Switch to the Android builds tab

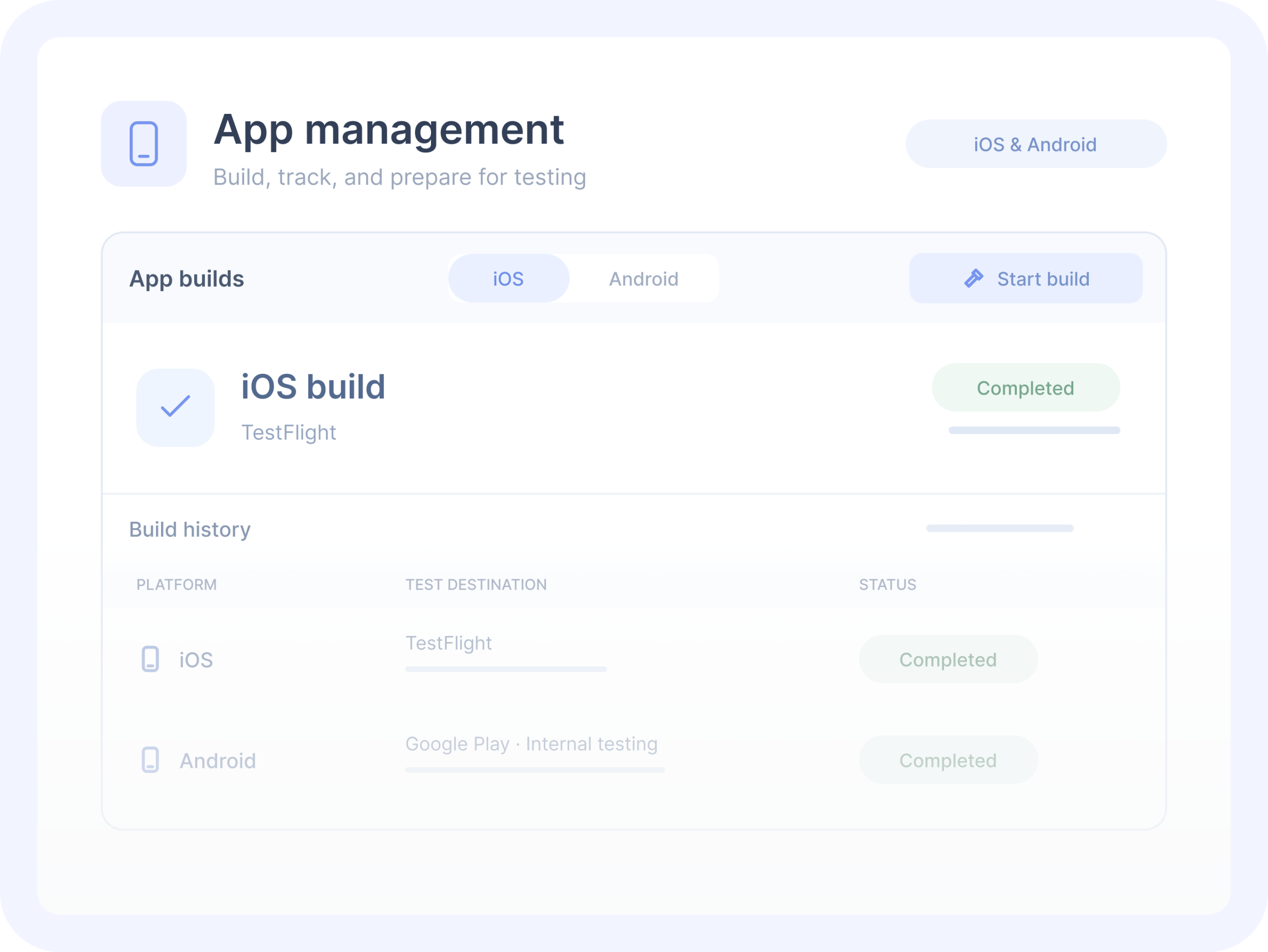click(644, 278)
